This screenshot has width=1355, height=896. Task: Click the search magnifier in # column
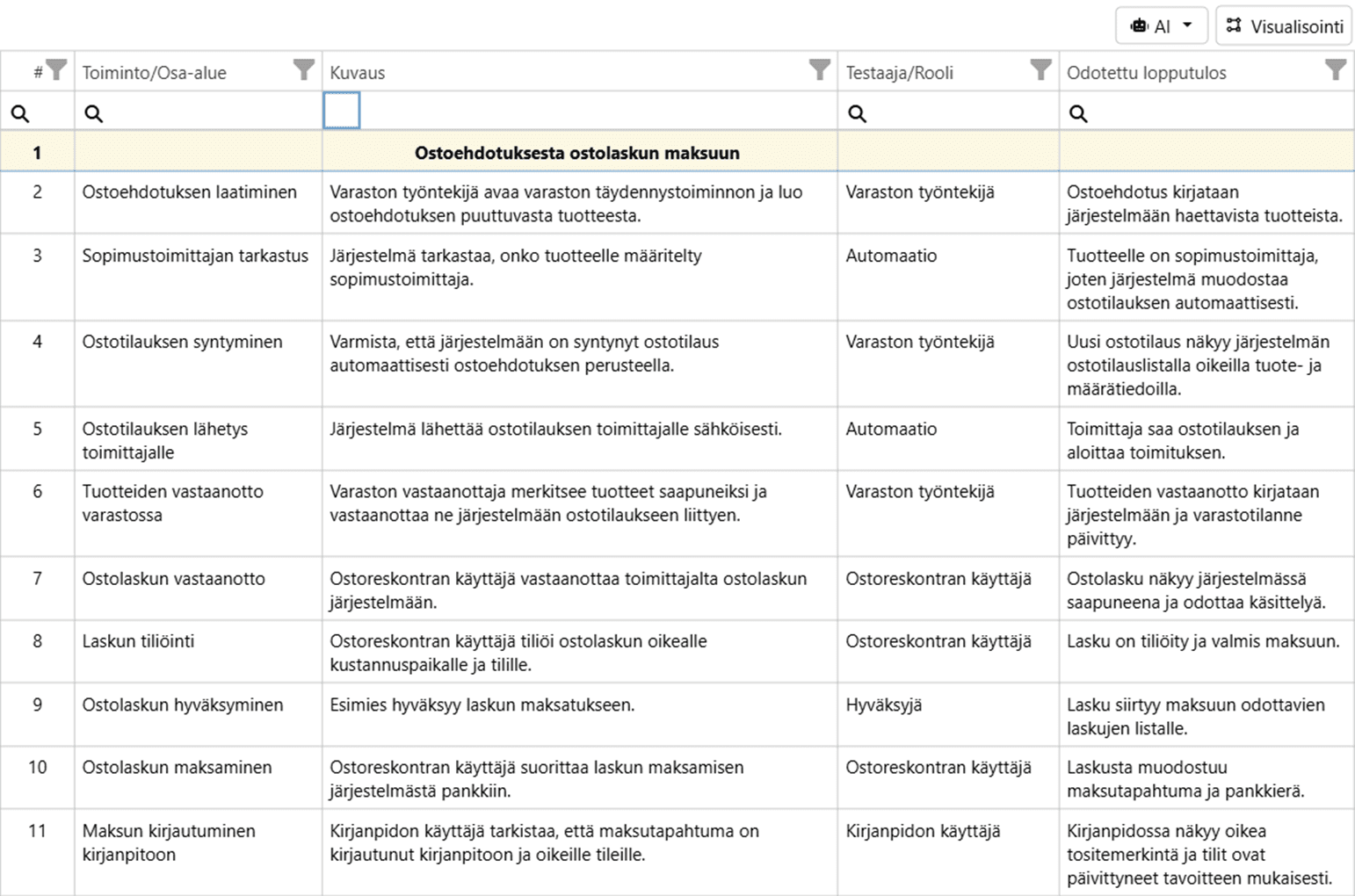point(20,113)
